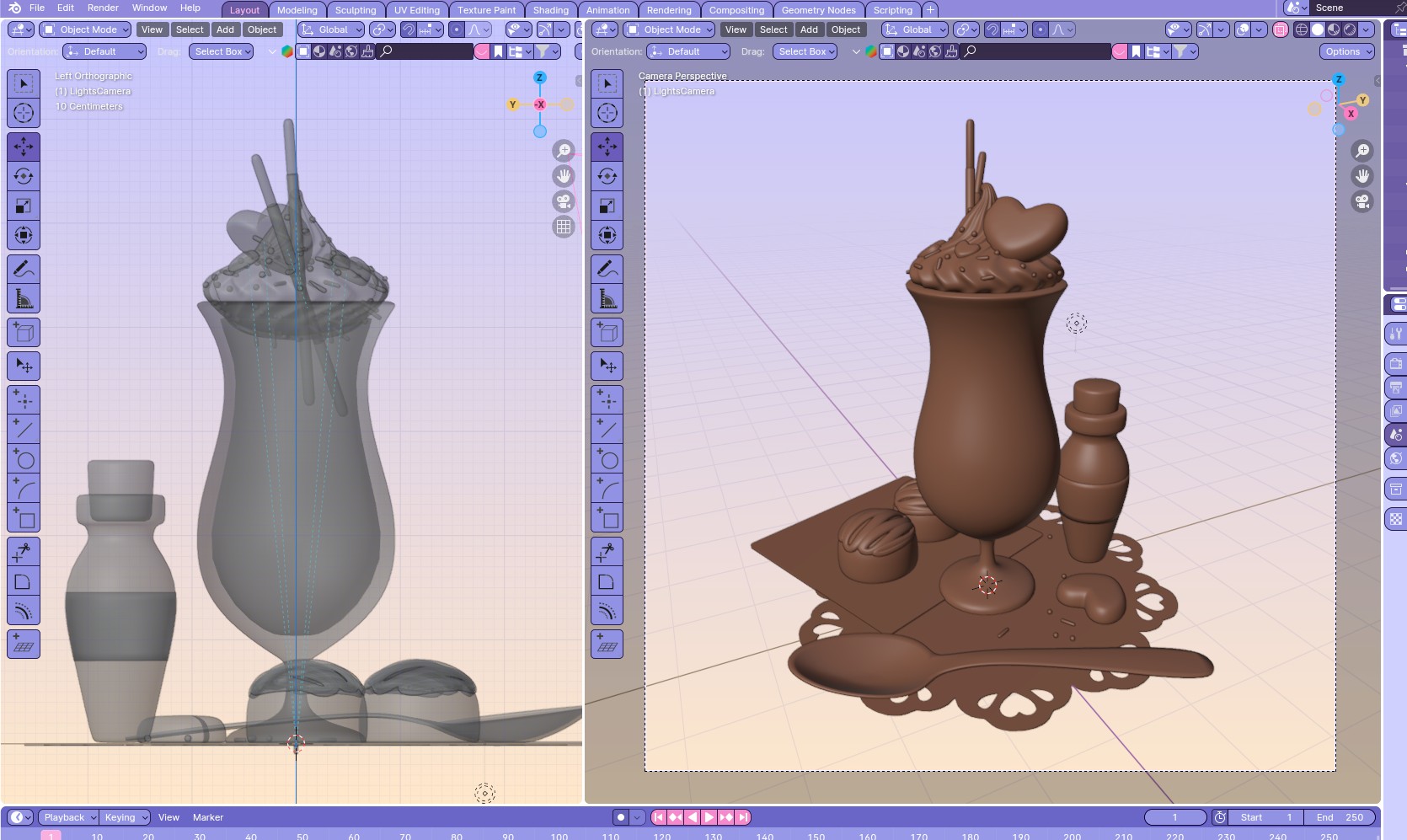Click the Cursor tool in left viewport
Viewport: 1407px width, 840px height.
coord(24,113)
